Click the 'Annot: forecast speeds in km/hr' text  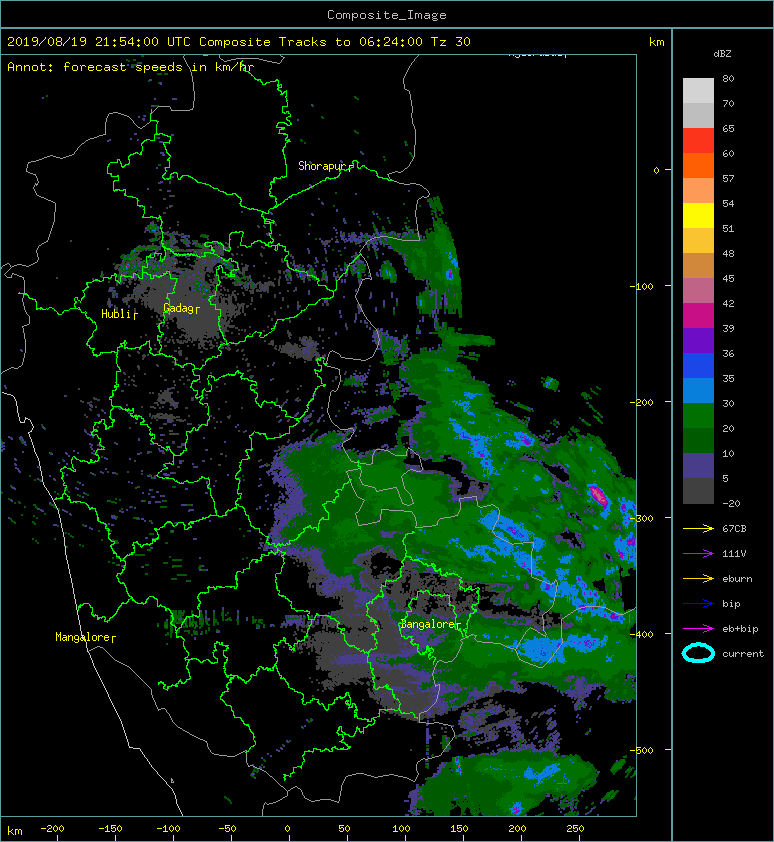pyautogui.click(x=131, y=67)
